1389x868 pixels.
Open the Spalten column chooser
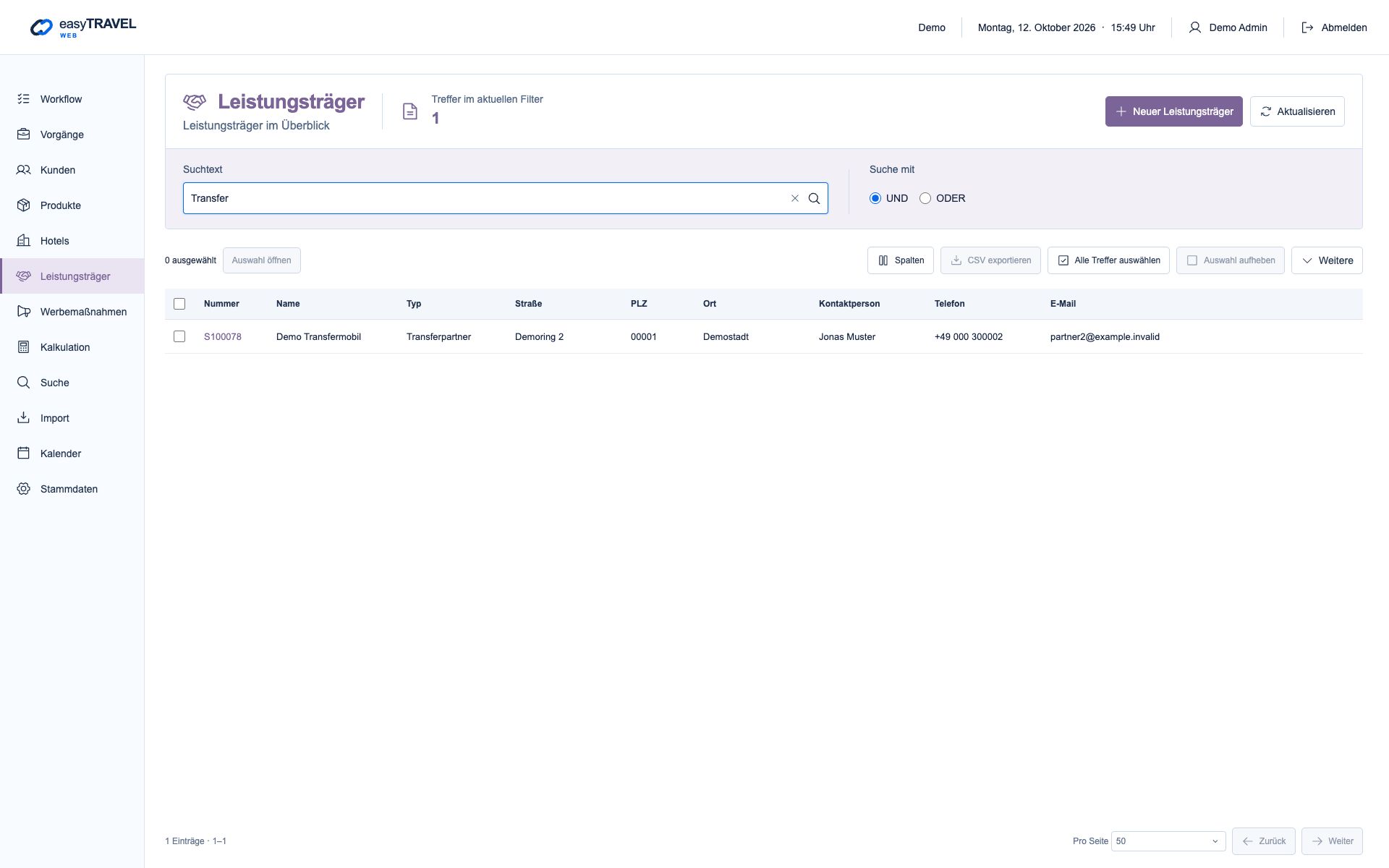[x=901, y=260]
